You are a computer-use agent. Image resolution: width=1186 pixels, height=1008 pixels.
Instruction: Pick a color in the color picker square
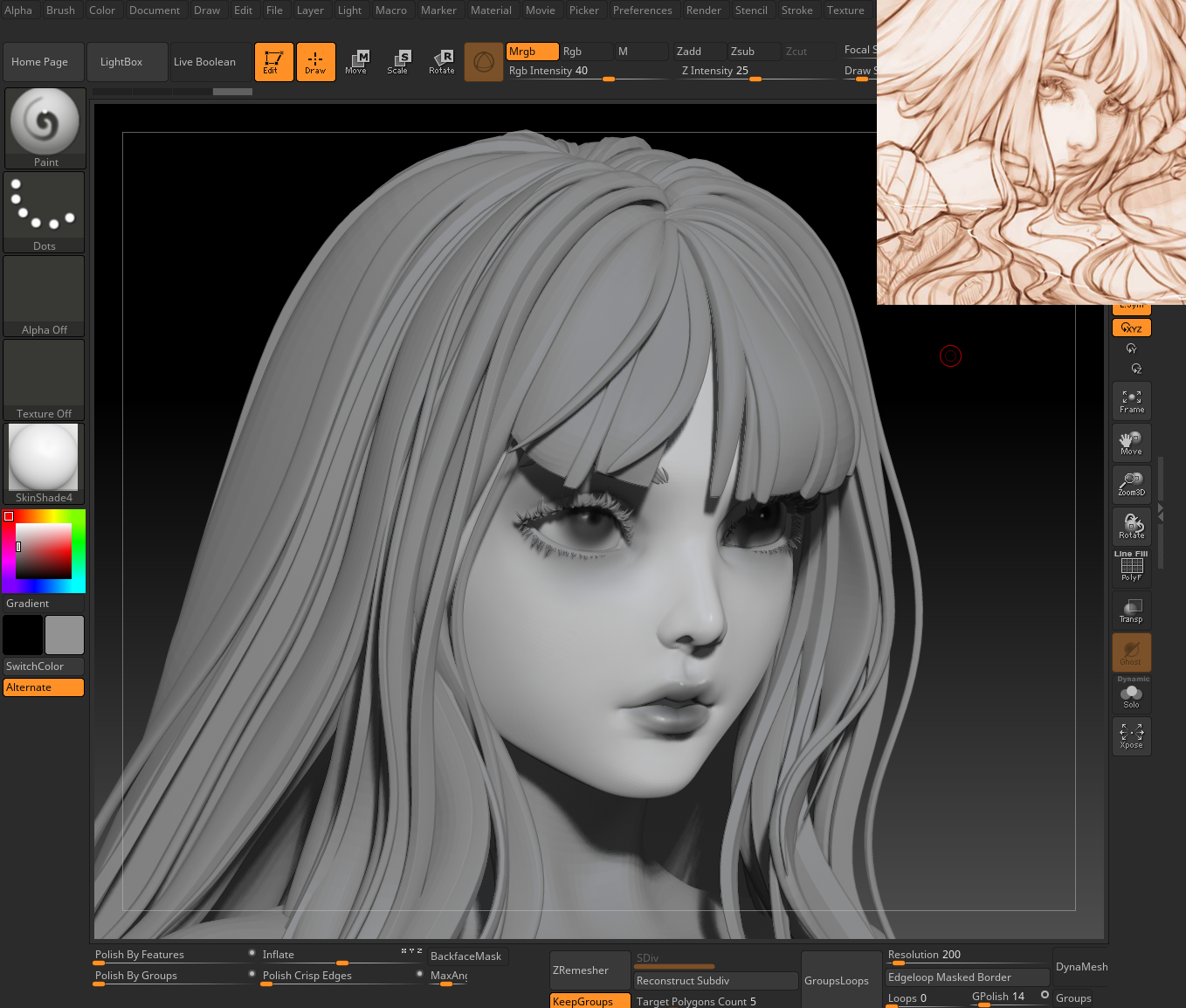point(44,551)
